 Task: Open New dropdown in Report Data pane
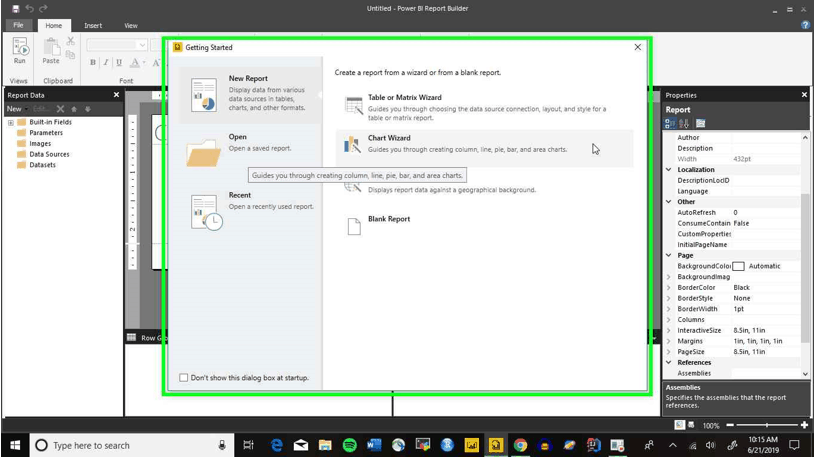tap(17, 109)
